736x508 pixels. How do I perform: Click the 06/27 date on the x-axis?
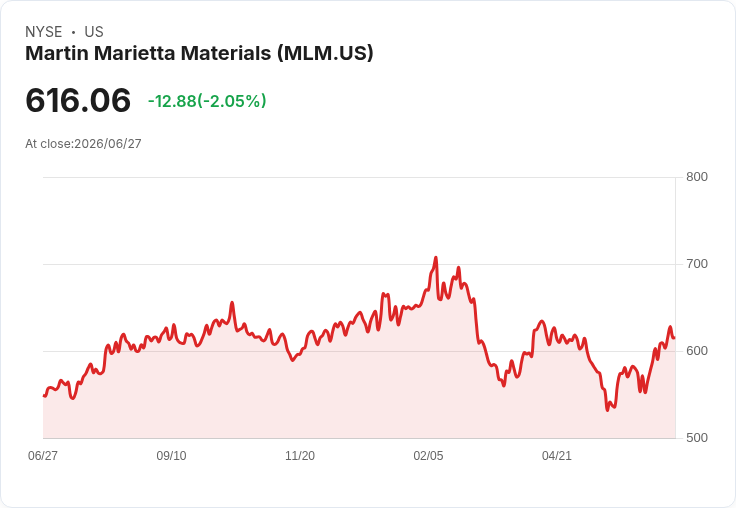pos(43,456)
